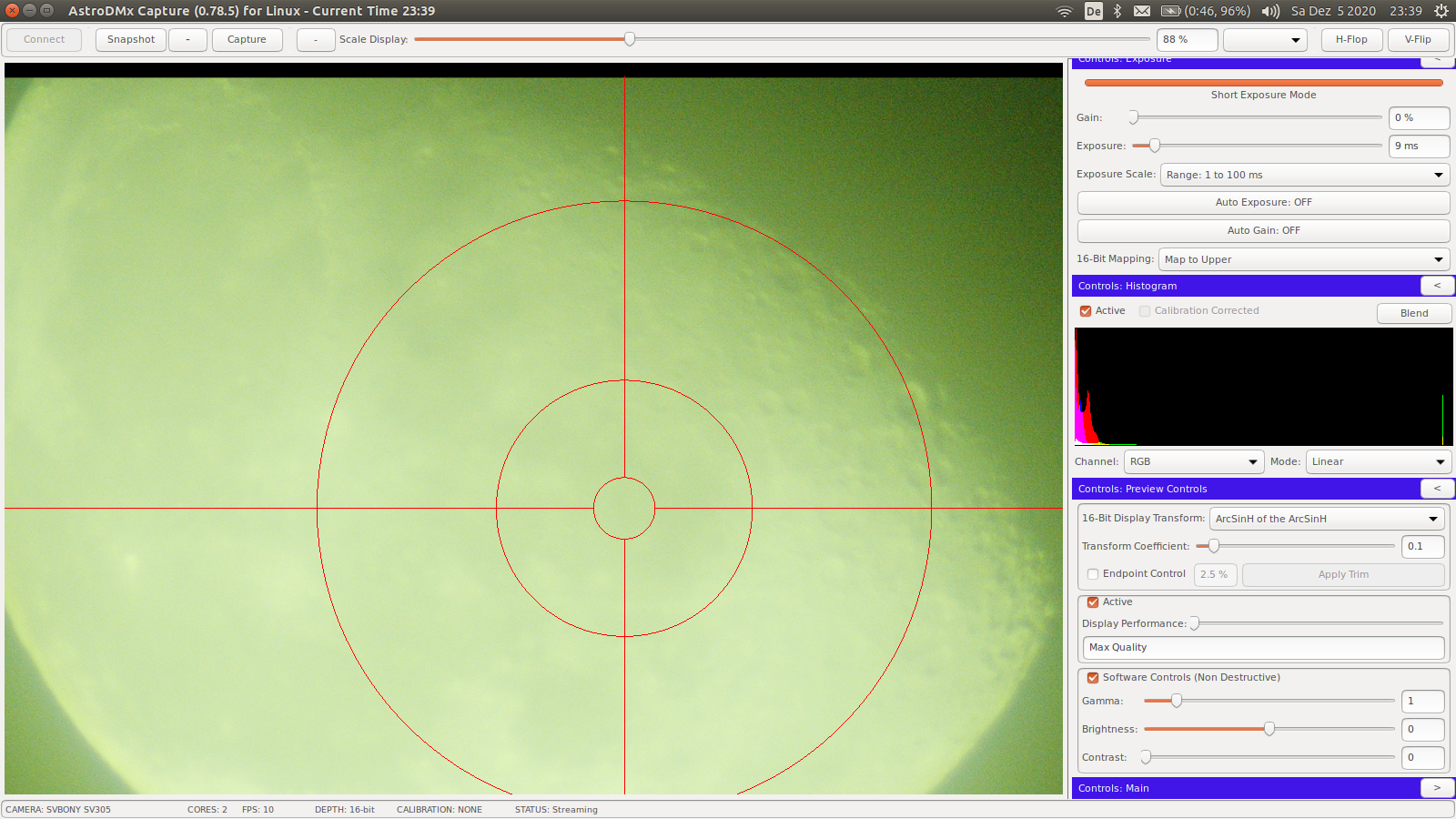This screenshot has width=1456, height=819.
Task: Click the Capture button
Action: 247,40
